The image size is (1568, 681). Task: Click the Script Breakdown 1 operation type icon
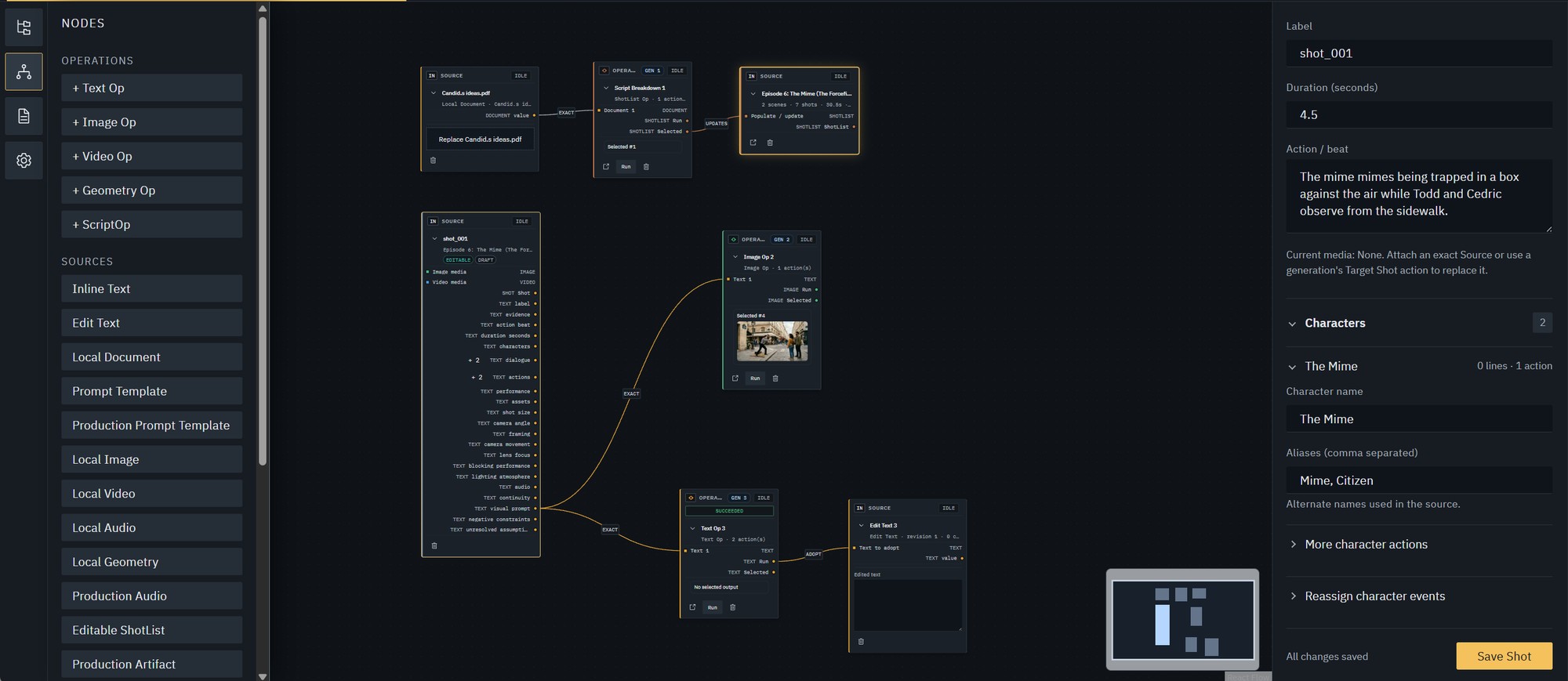coord(604,71)
